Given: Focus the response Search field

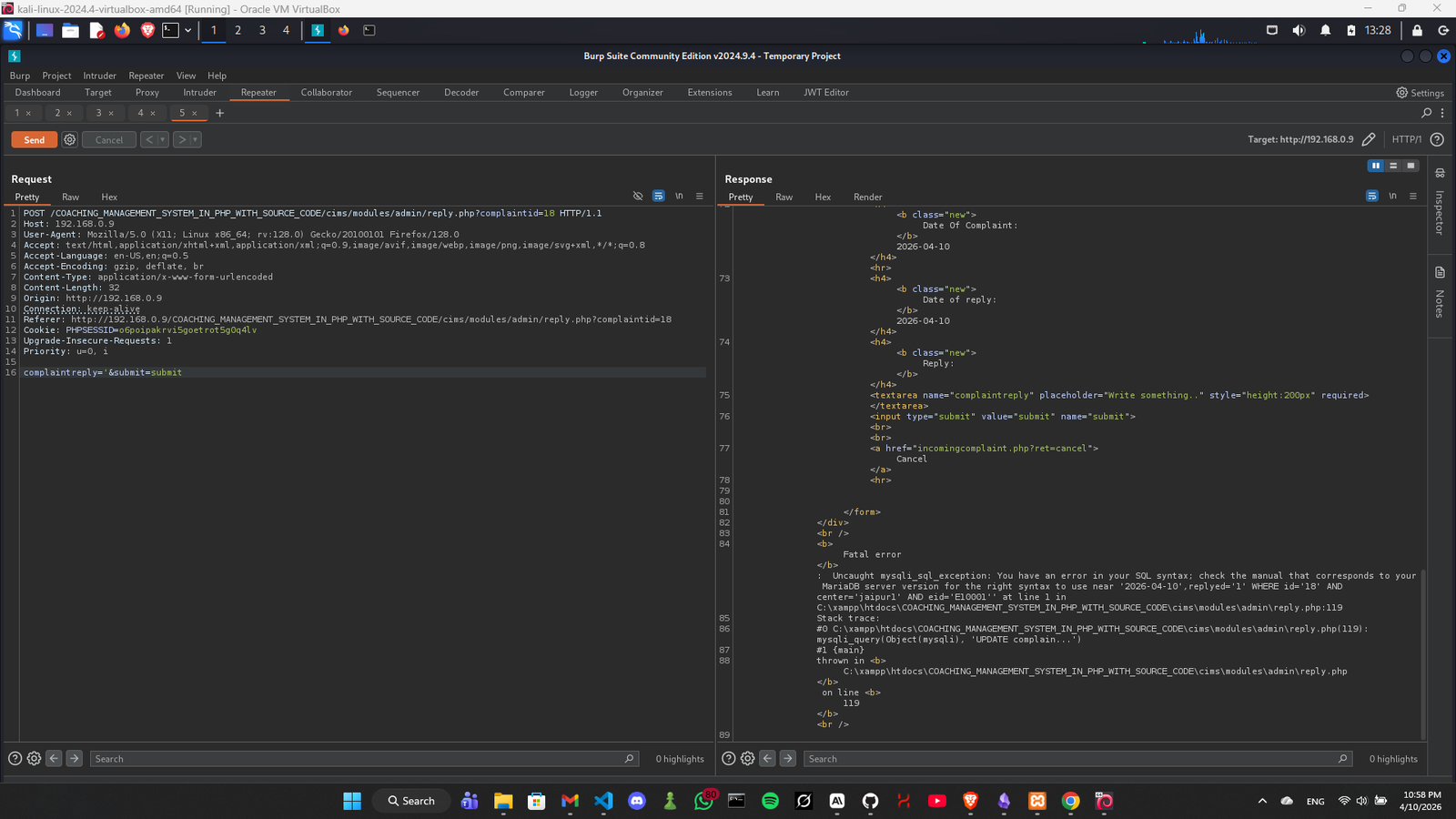Looking at the screenshot, I should point(1077,758).
